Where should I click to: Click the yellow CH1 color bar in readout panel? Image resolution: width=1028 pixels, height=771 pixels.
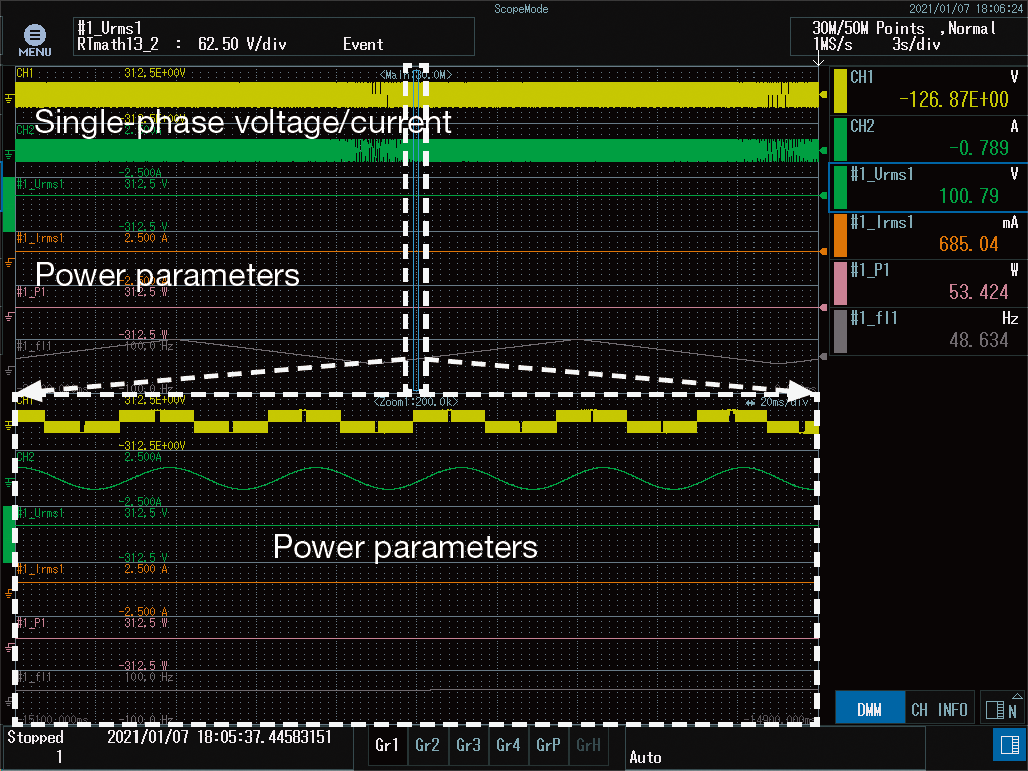pos(842,90)
